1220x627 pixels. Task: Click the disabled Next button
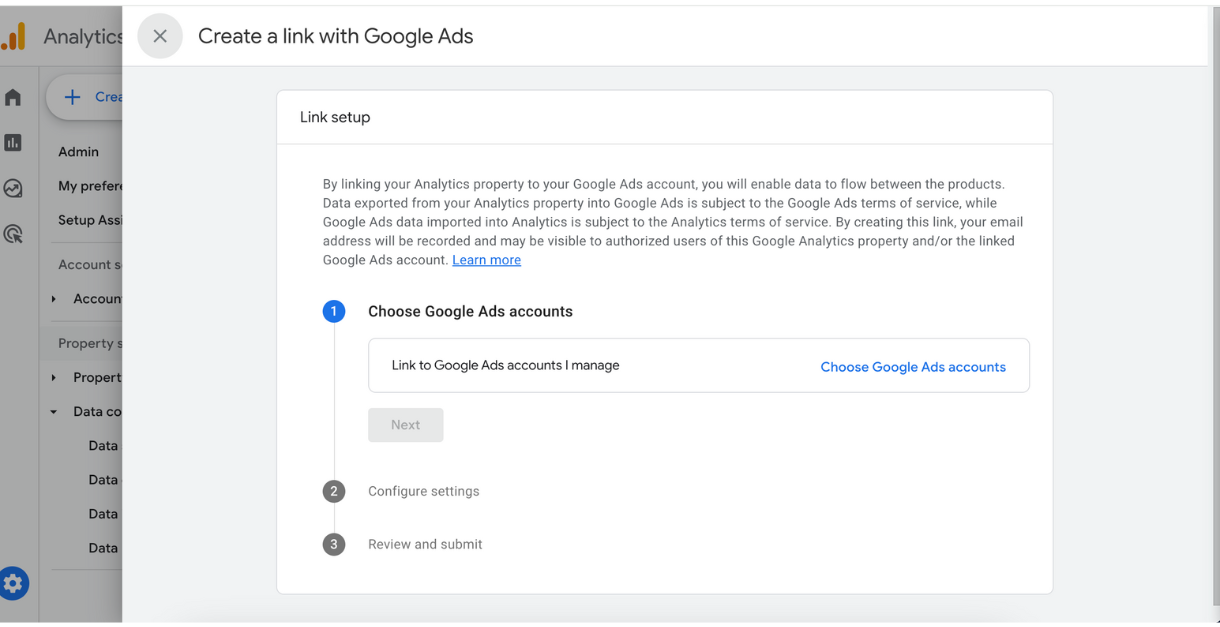pos(405,425)
